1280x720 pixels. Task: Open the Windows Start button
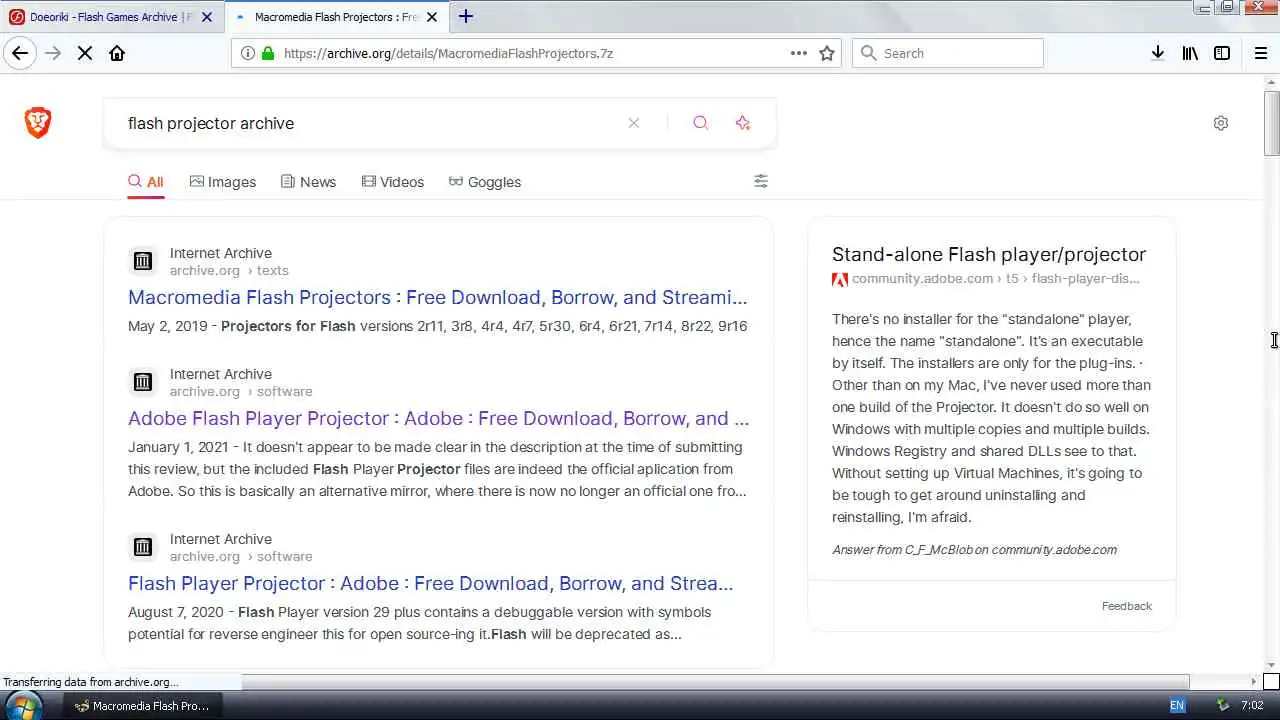pos(22,705)
